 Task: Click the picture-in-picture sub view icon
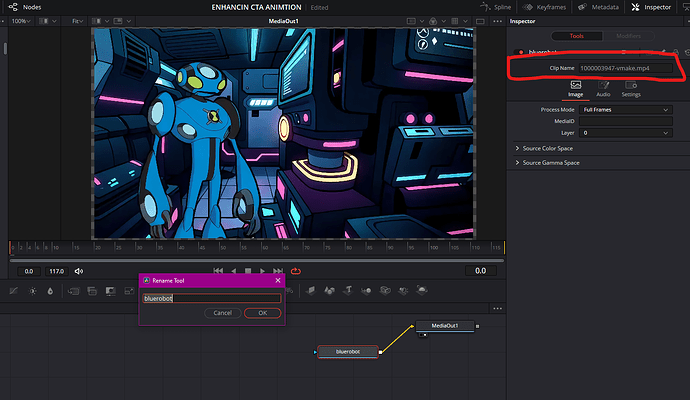(x=117, y=21)
